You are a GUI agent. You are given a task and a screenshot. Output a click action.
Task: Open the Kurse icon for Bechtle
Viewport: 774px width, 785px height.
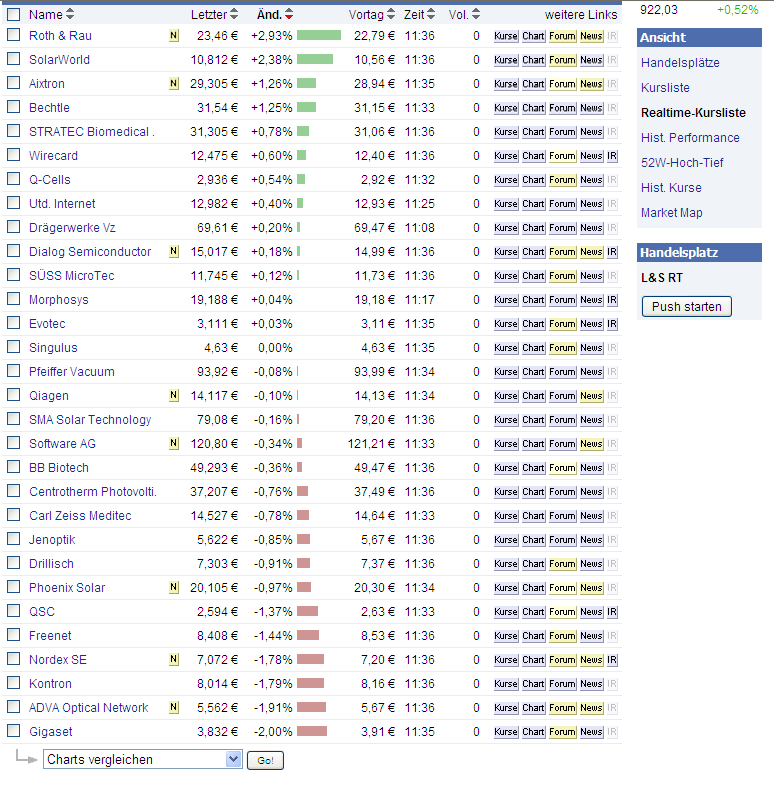pos(506,108)
